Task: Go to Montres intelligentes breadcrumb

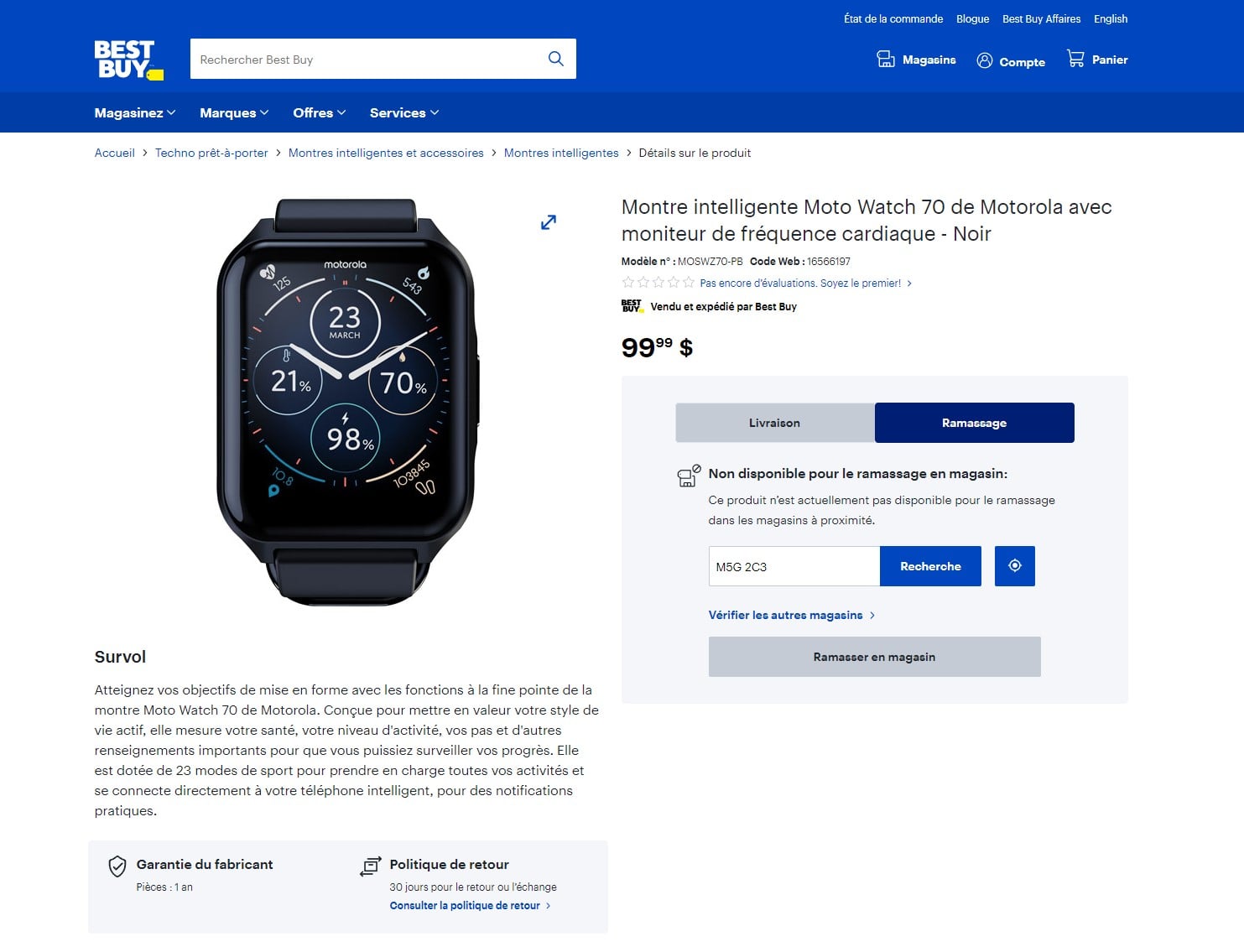Action: (561, 153)
